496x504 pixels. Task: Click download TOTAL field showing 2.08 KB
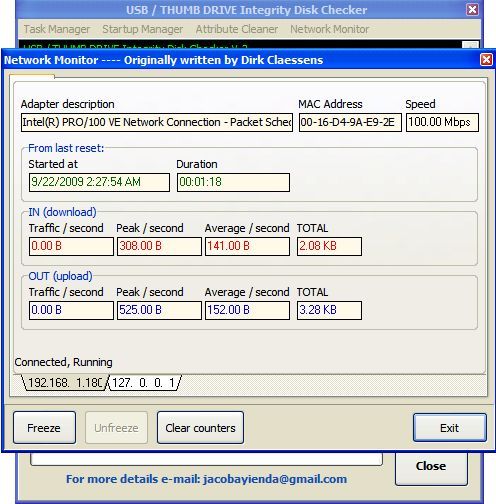[329, 246]
